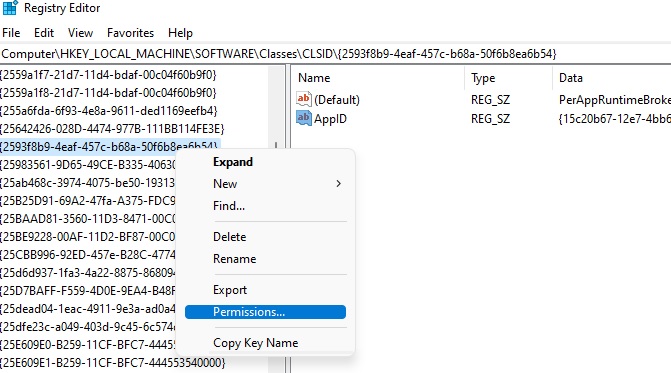Select key {2559a1f8-21d7-11d4-bdaf-00c04f60b9f0}
The height and width of the screenshot is (373, 671).
pyautogui.click(x=108, y=93)
